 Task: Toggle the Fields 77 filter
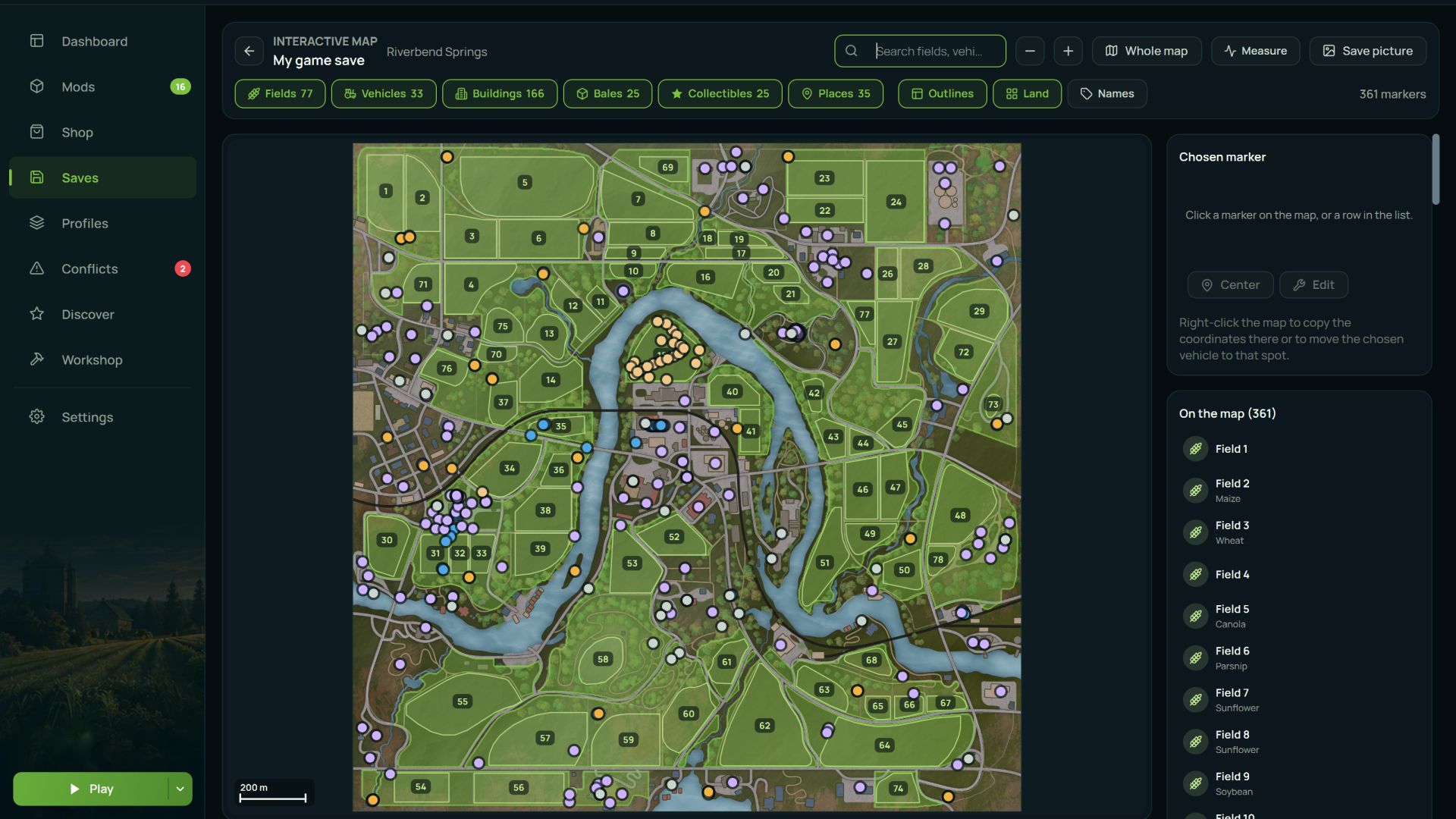point(280,93)
